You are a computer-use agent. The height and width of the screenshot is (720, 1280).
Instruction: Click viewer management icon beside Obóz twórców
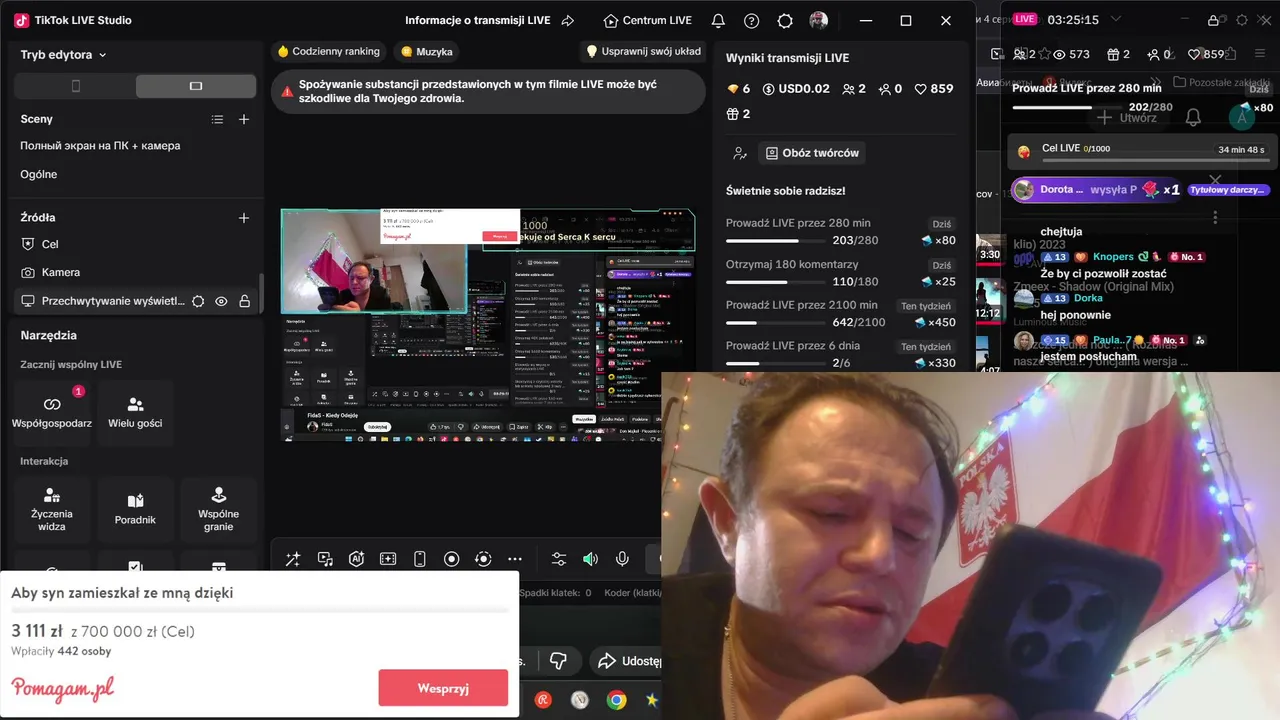pos(740,153)
